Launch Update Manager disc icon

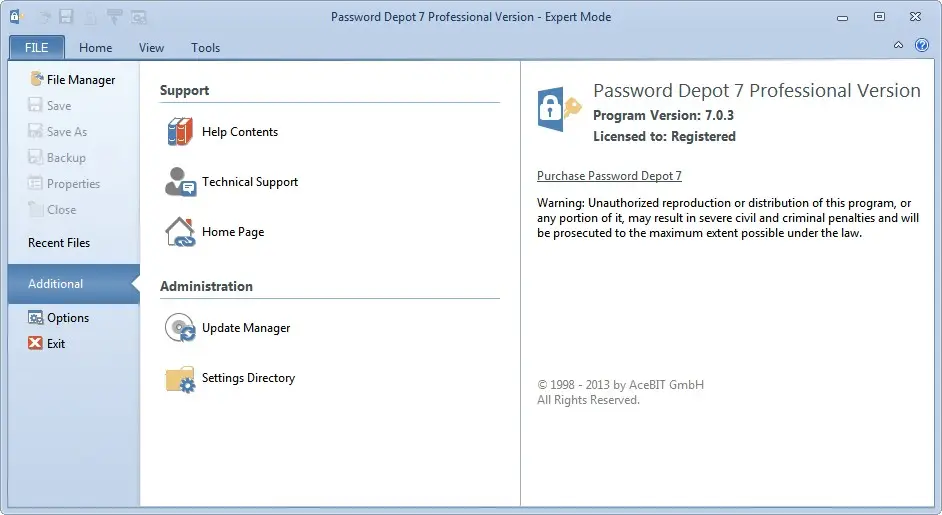[x=180, y=328]
